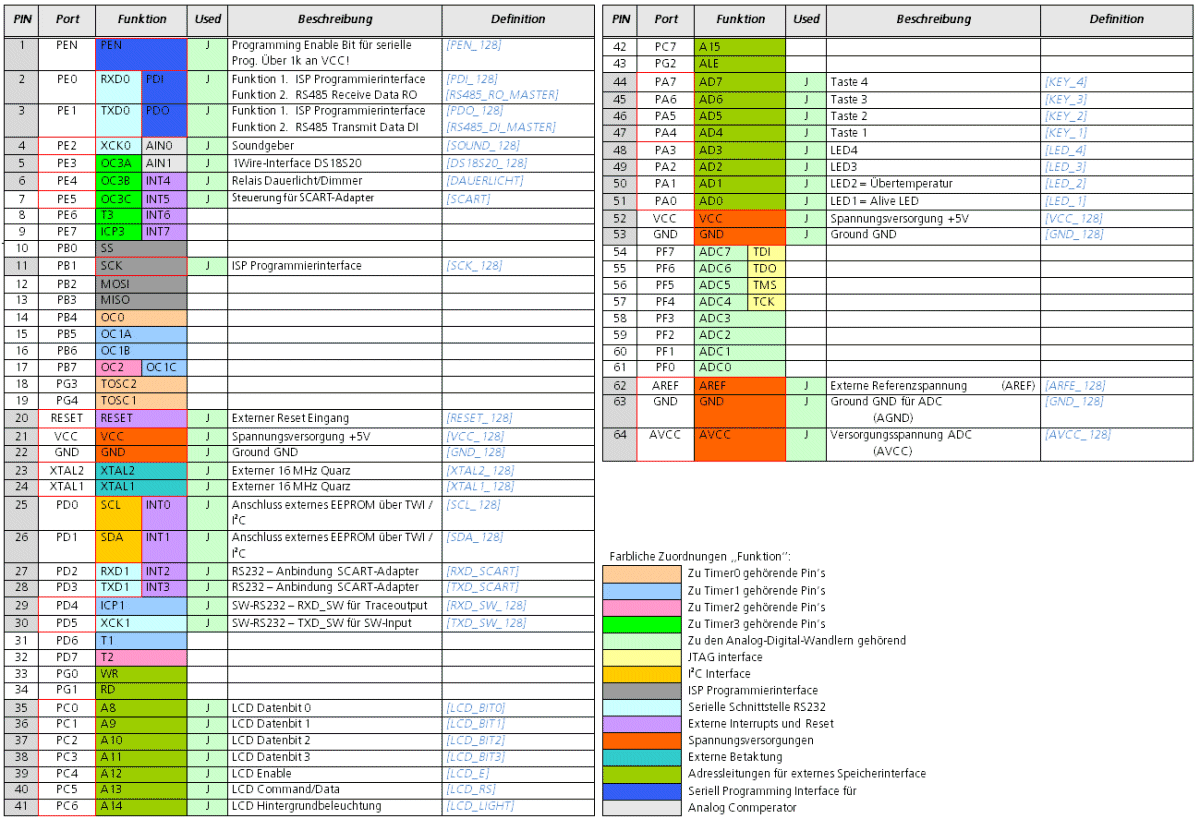1200x819 pixels.
Task: Open the [RS485_RO_MASTER] definition link
Action: (x=502, y=95)
